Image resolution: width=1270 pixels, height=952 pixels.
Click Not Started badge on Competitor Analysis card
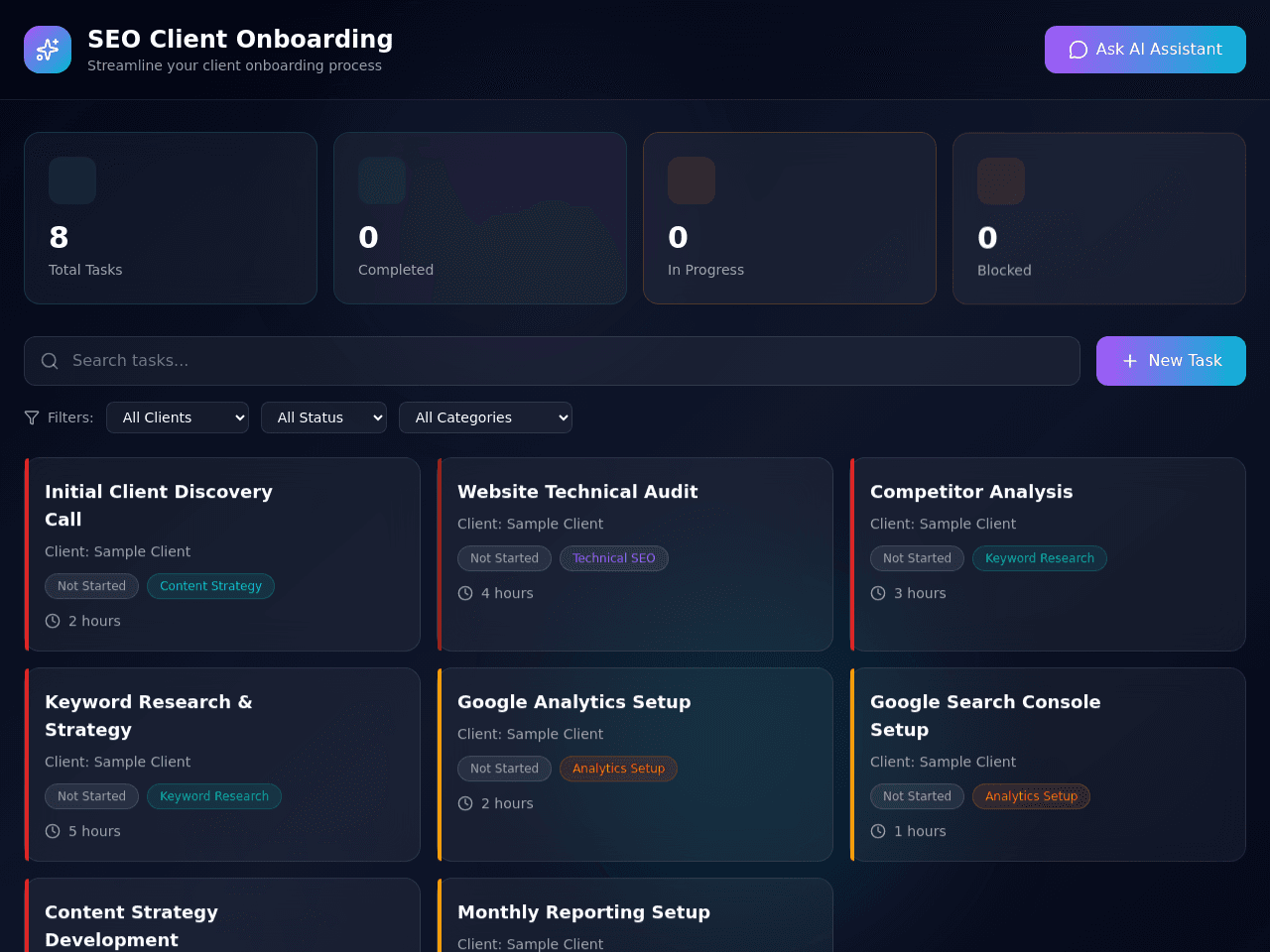pos(917,558)
